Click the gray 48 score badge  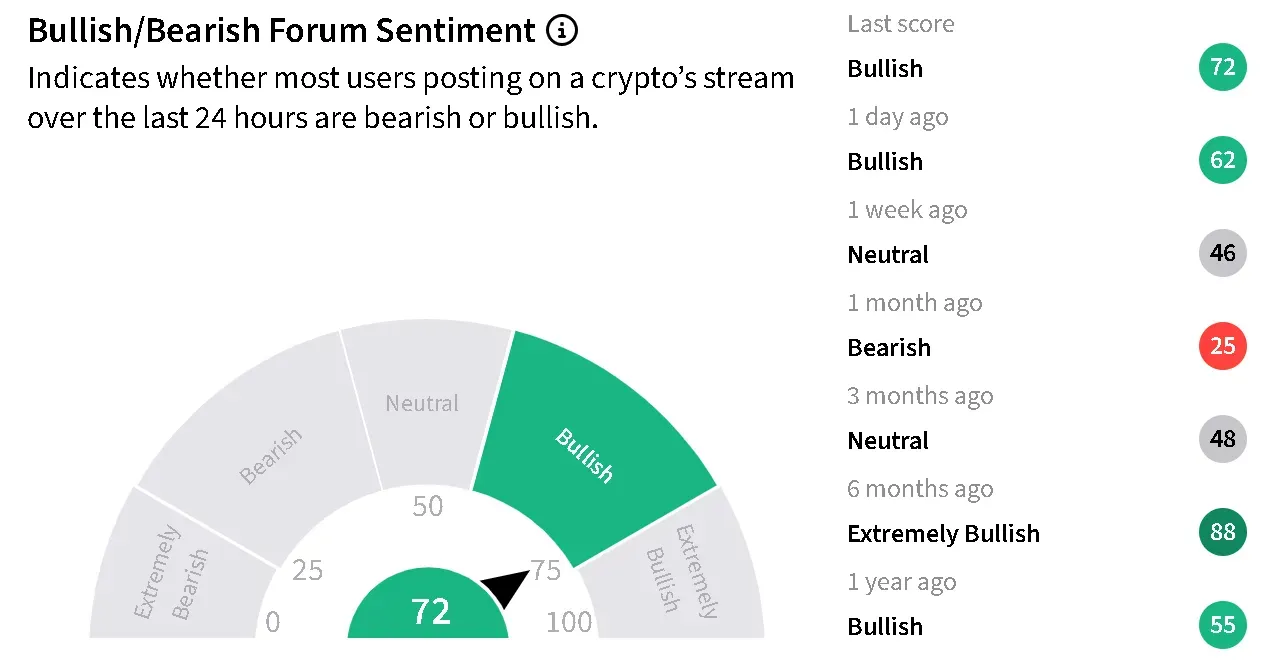(1223, 440)
